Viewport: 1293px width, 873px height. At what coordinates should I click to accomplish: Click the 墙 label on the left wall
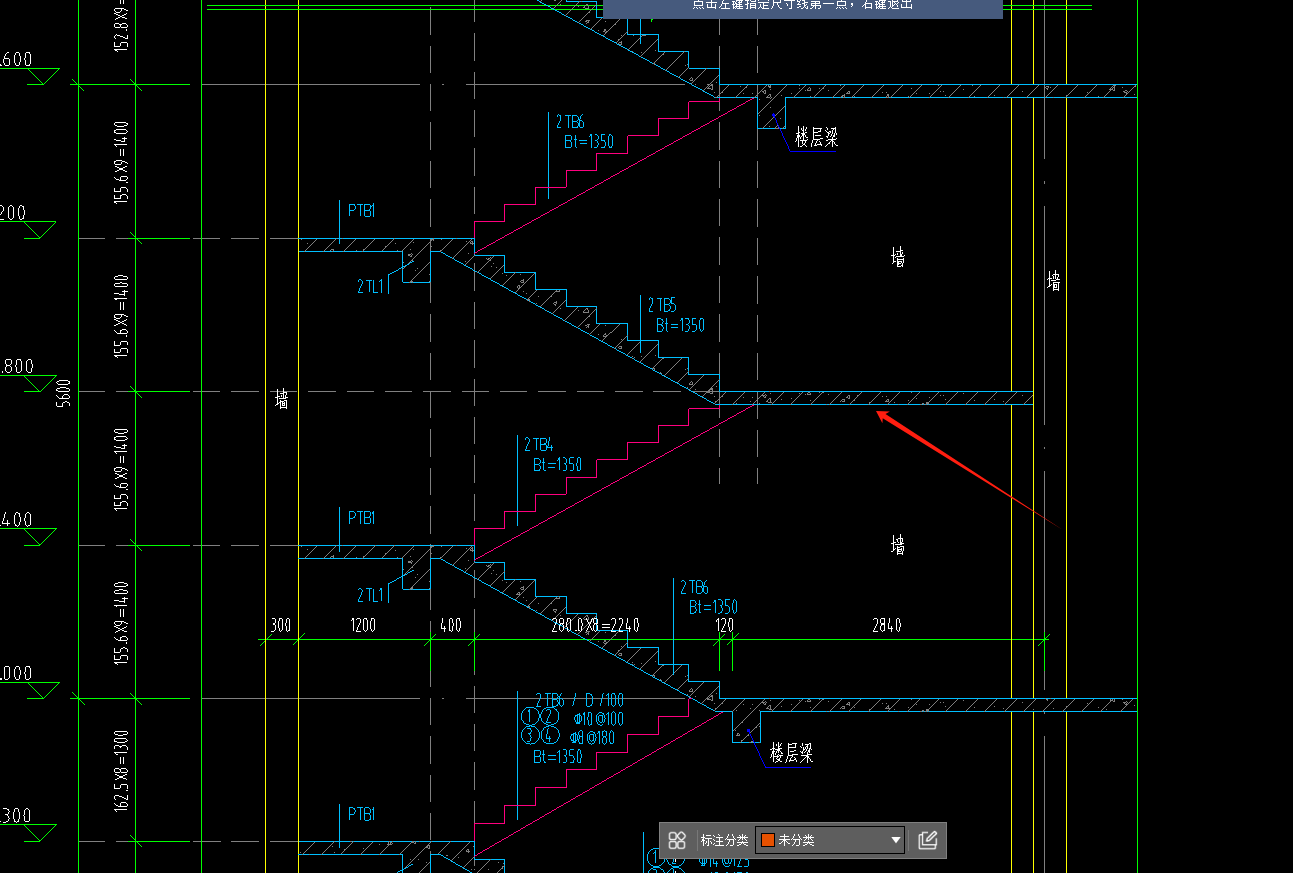pos(282,399)
